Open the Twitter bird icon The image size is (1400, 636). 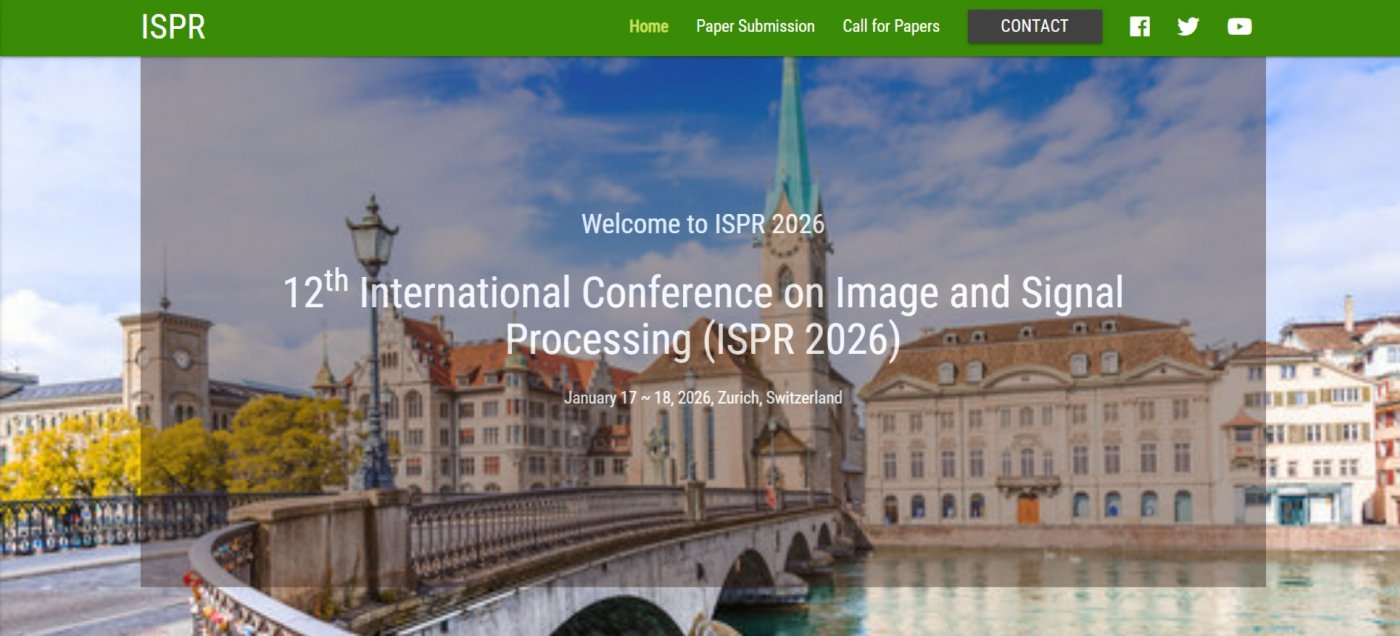[x=1188, y=27]
